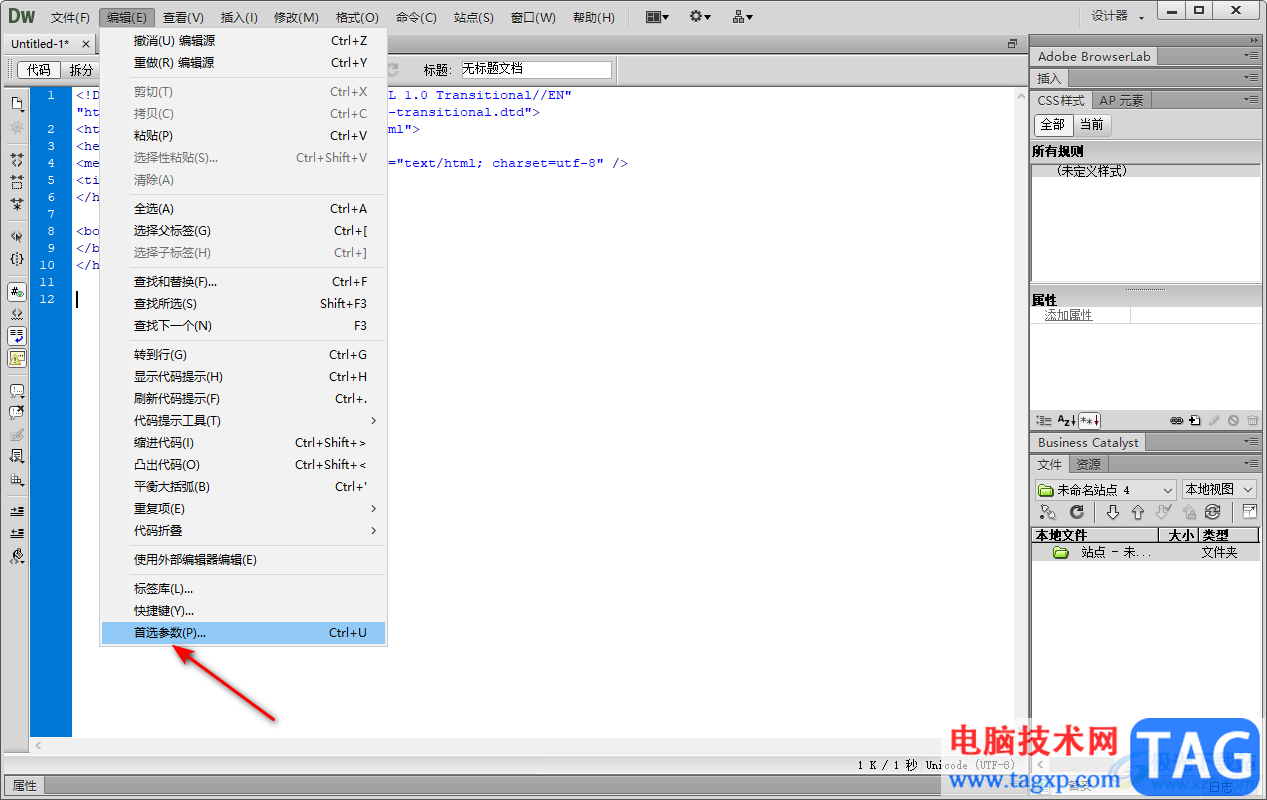Open the 文件(F) menu

[70, 17]
